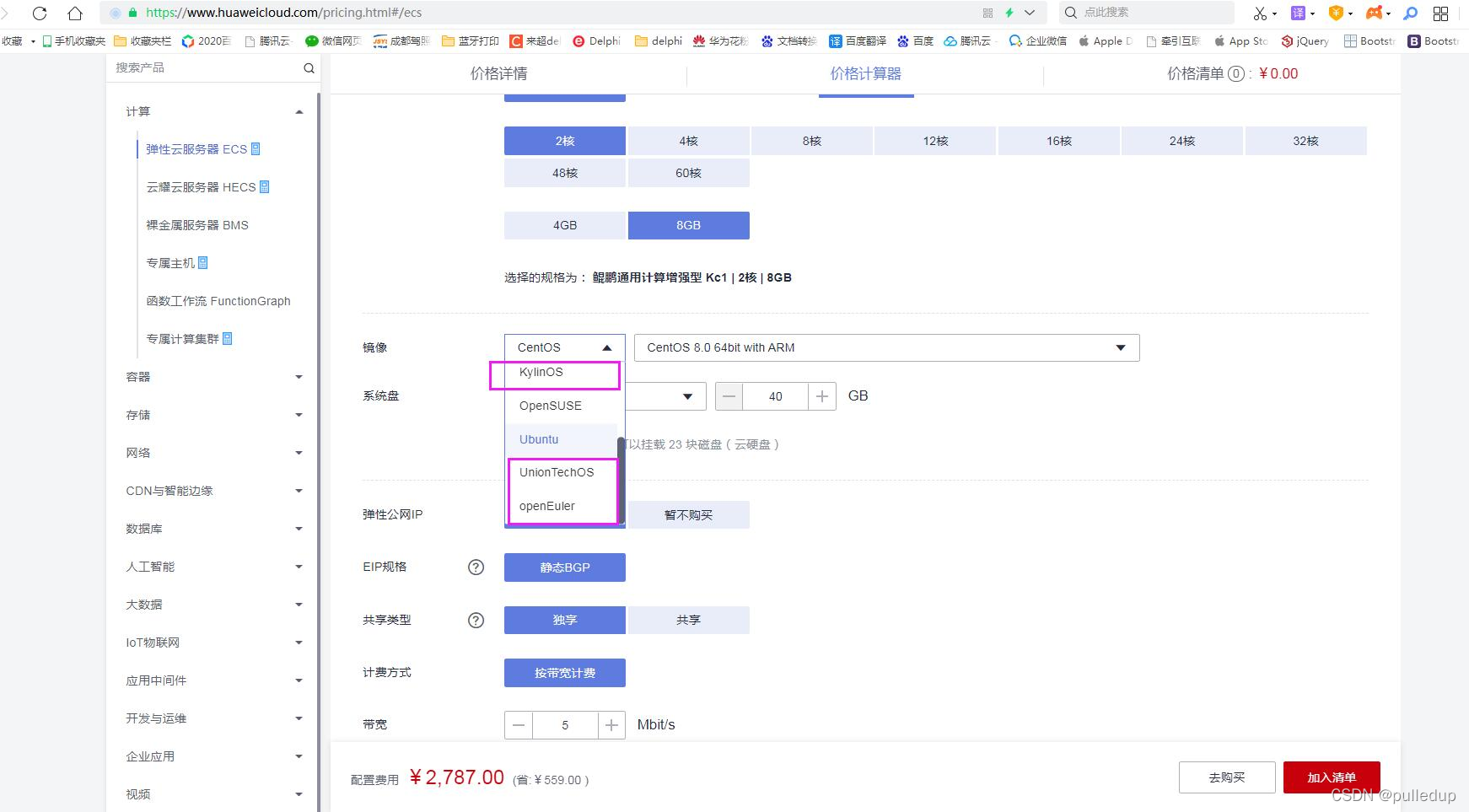Open the browser apps grid icon
The height and width of the screenshot is (812, 1469).
pyautogui.click(x=1440, y=13)
